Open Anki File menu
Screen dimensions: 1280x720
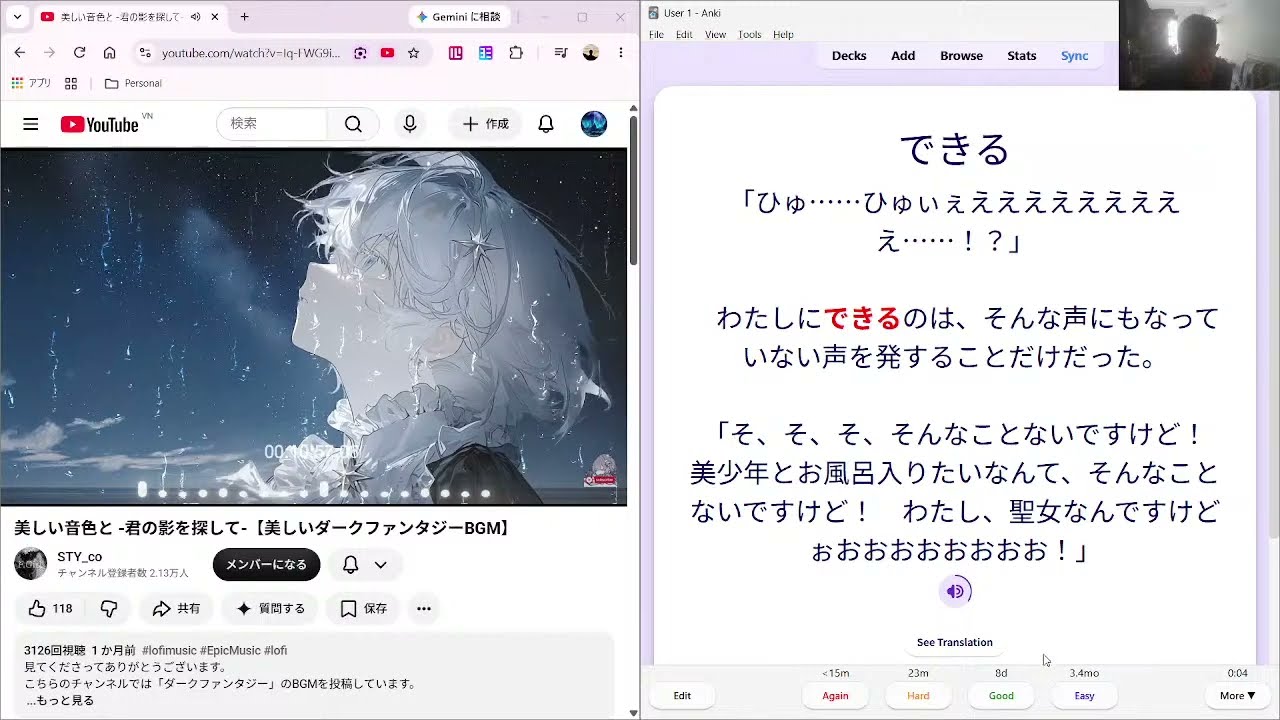(x=656, y=34)
